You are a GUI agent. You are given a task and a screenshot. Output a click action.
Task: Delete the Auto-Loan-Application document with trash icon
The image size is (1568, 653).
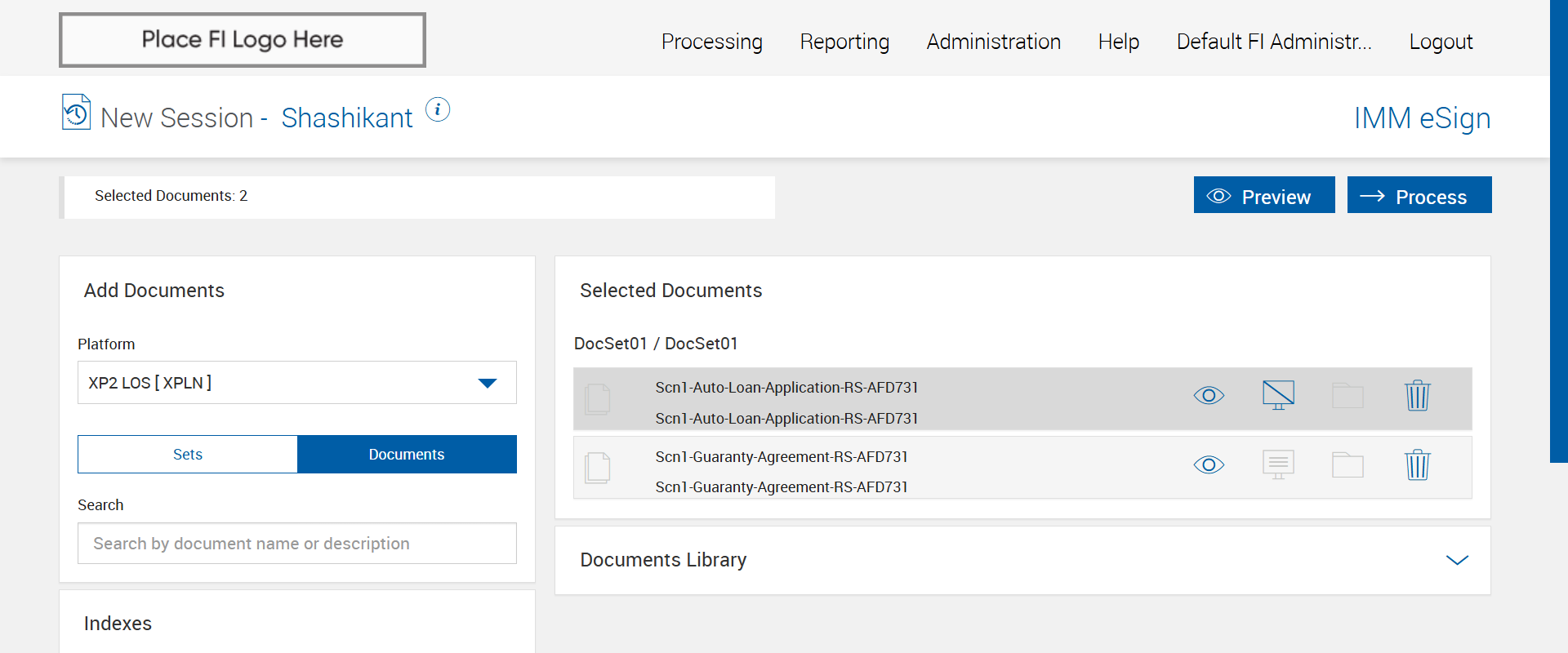click(1417, 396)
